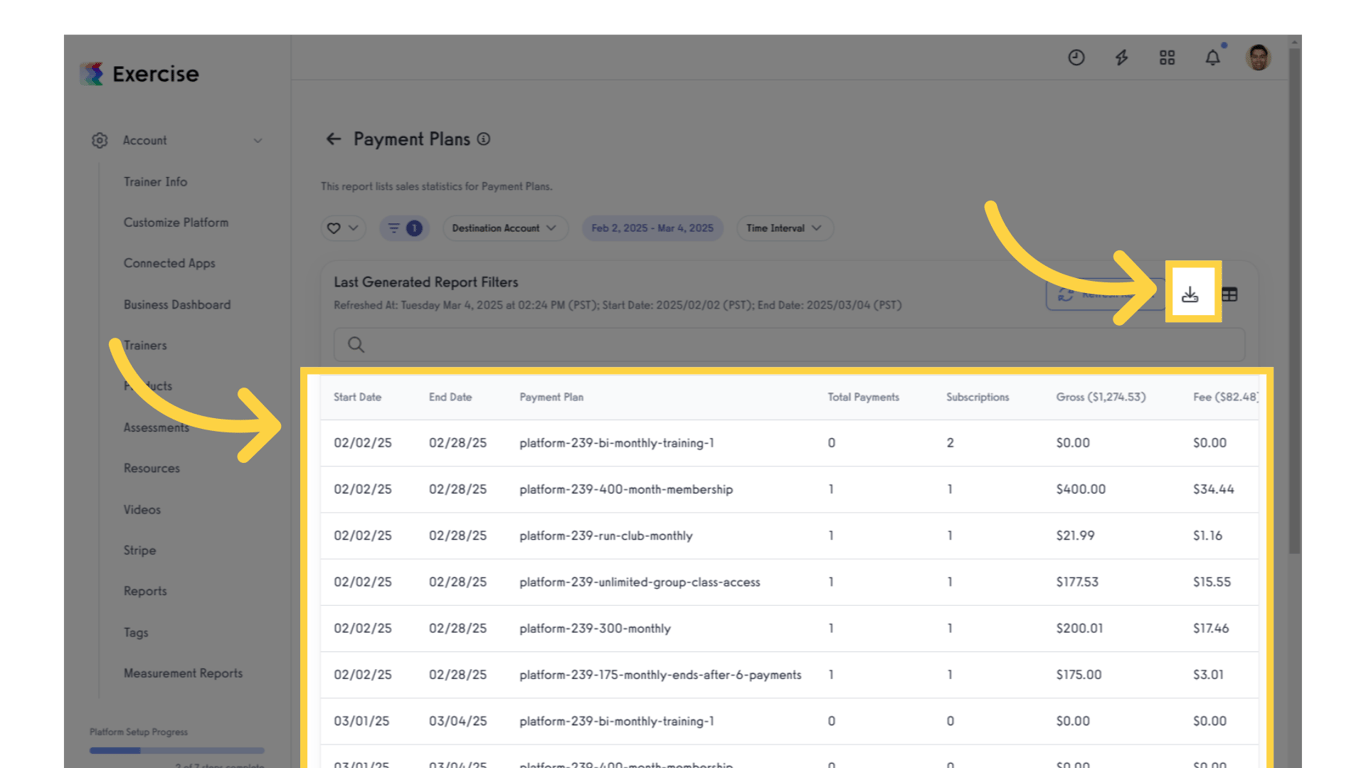Screen dimensions: 1366x768
Task: Click the Refreshed At timestamp line
Action: click(618, 305)
